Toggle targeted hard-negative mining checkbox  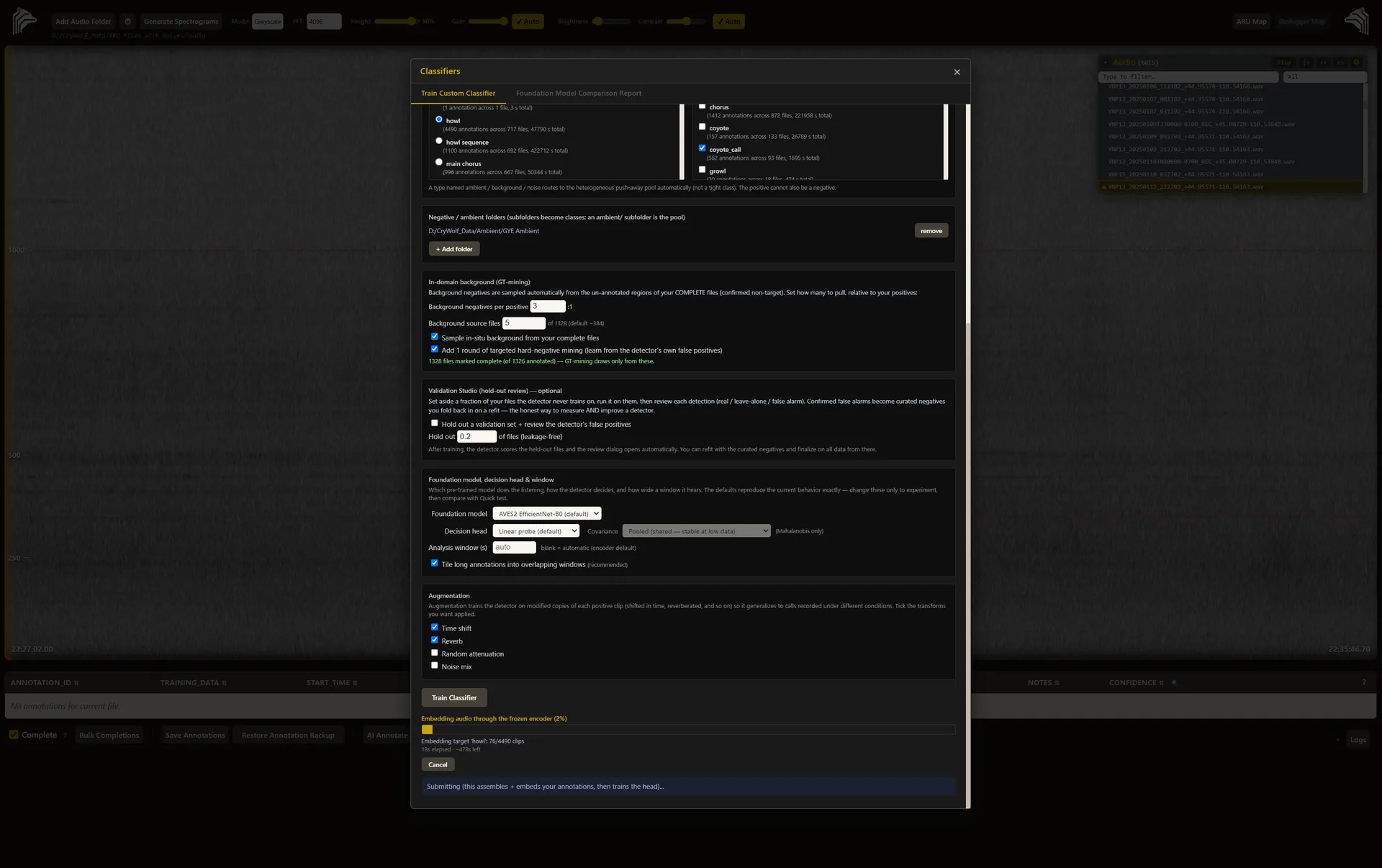(434, 349)
